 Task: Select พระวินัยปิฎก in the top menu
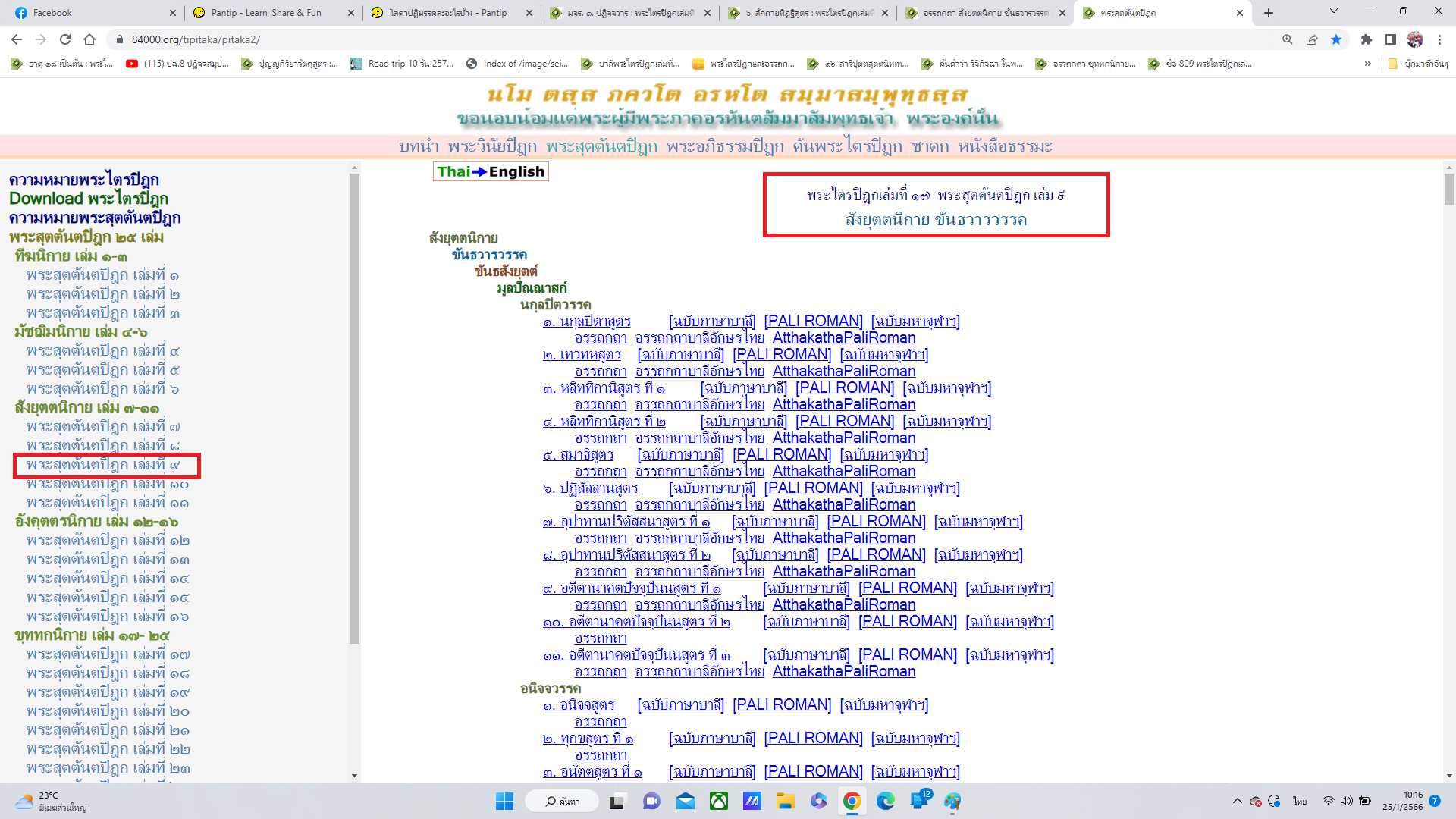tap(492, 146)
